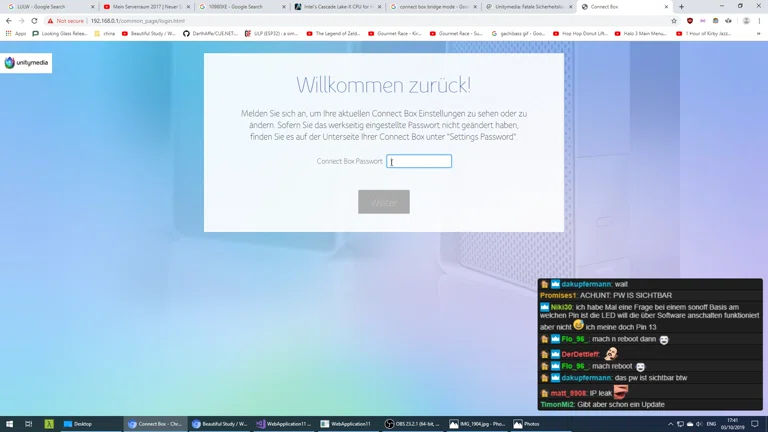
Task: Open the second WebApplication11 taskbar window
Action: point(346,424)
